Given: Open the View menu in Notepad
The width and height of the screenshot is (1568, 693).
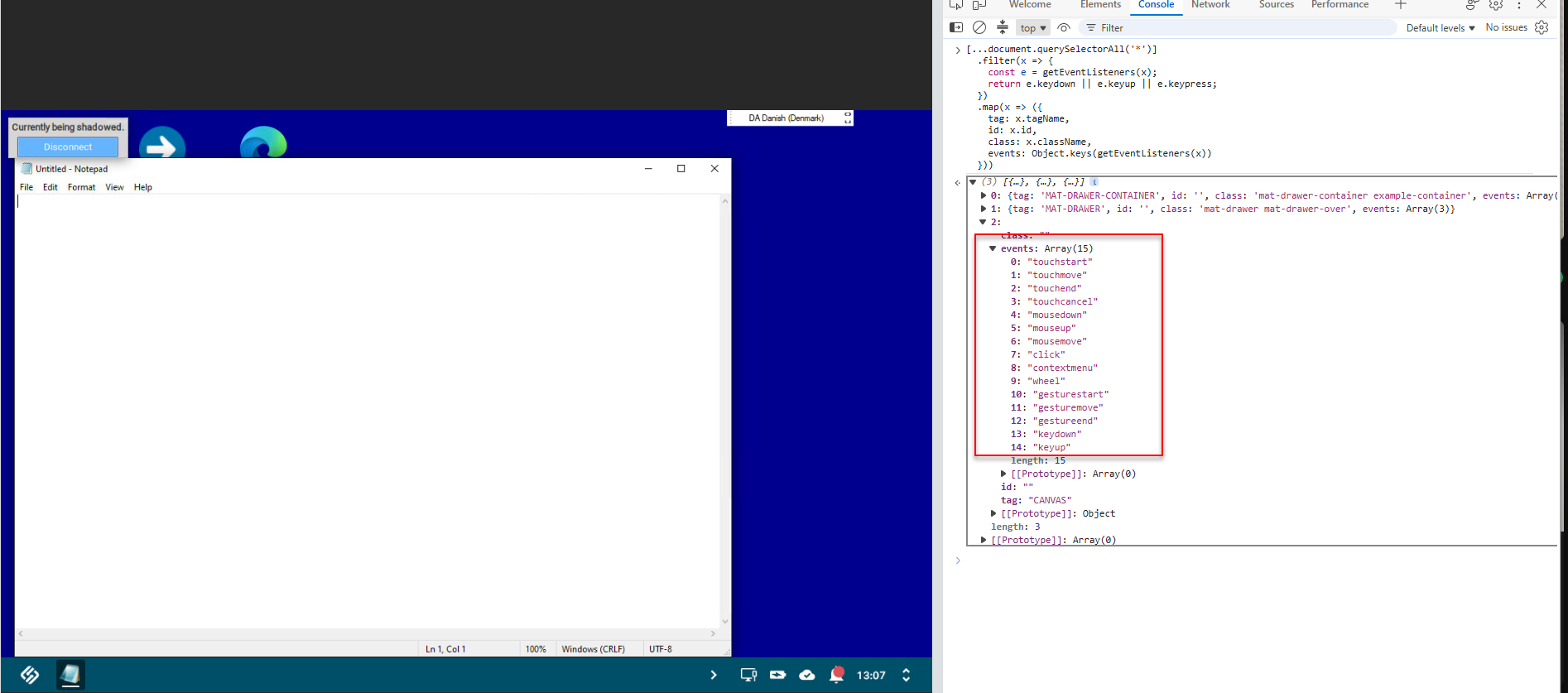Looking at the screenshot, I should click(x=114, y=187).
